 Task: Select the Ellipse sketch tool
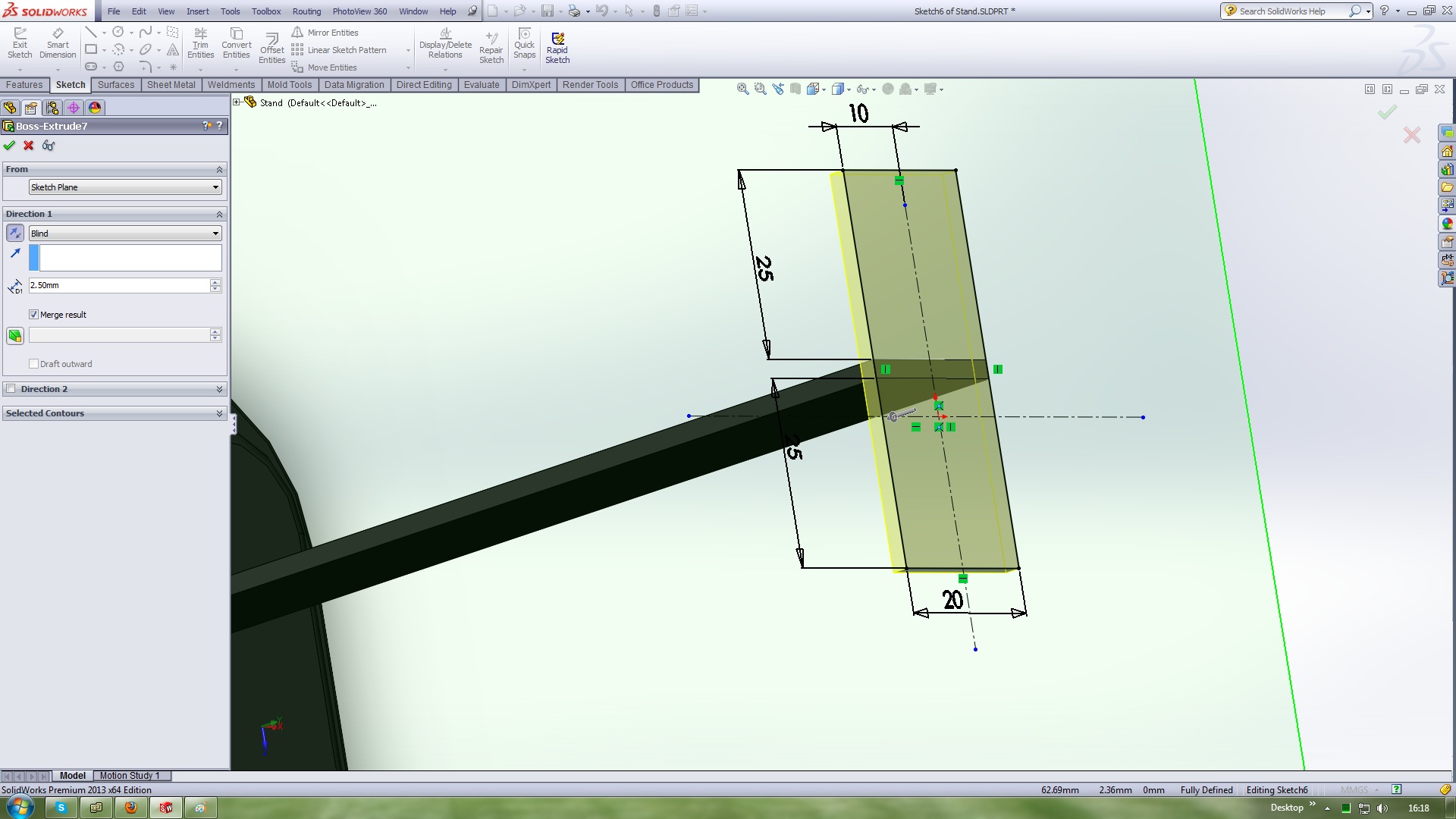[x=146, y=49]
